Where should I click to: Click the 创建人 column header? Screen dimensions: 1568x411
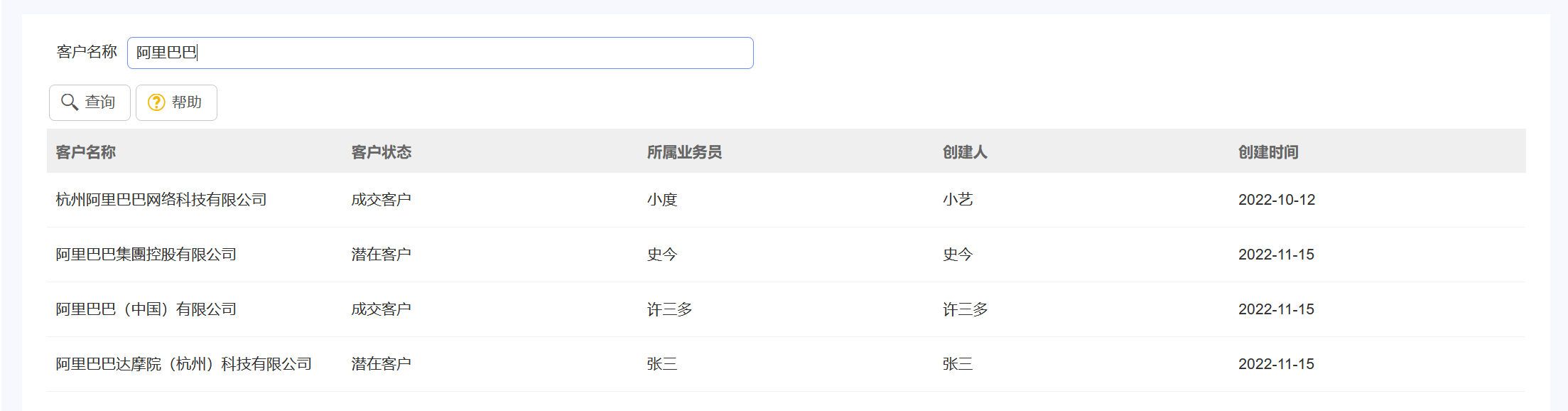tap(964, 152)
